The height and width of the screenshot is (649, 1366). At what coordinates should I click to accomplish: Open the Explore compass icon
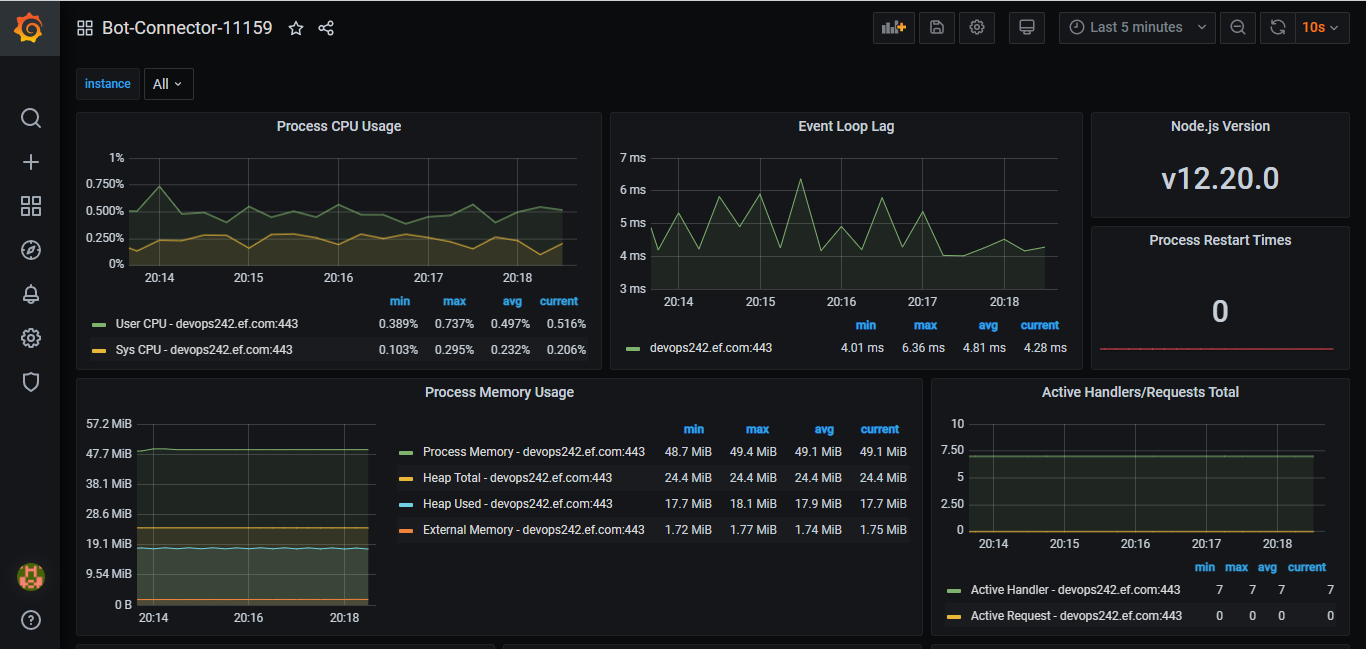31,250
